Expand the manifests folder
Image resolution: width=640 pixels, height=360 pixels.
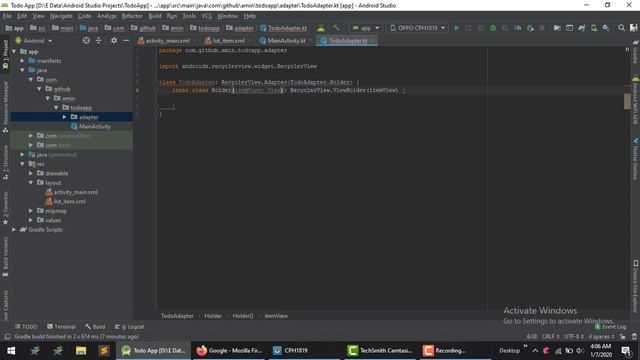22,61
